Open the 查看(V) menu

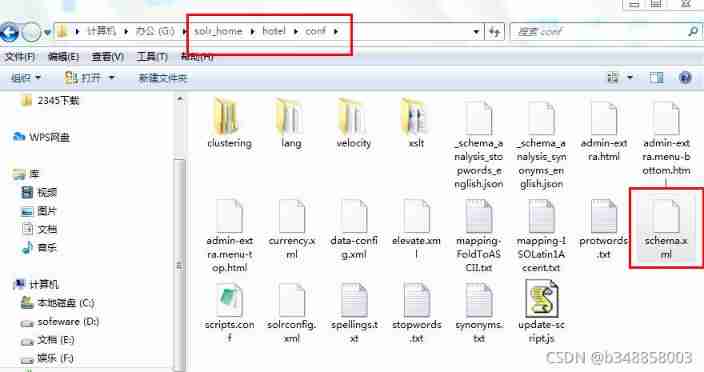tap(108, 57)
